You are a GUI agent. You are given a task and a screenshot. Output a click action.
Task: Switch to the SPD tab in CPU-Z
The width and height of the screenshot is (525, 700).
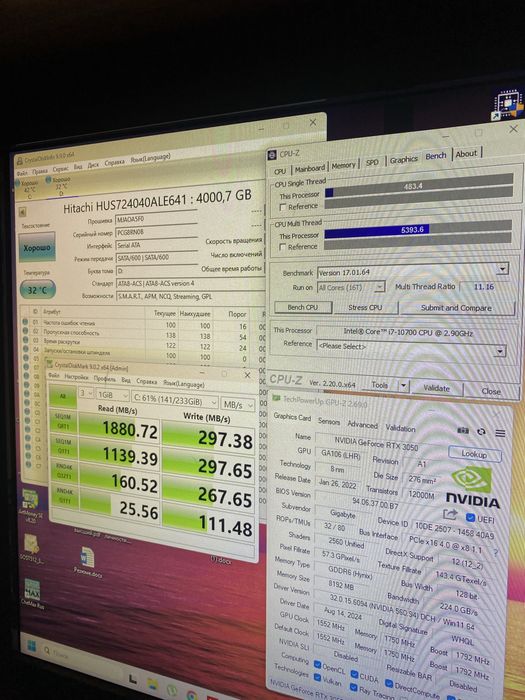[372, 162]
